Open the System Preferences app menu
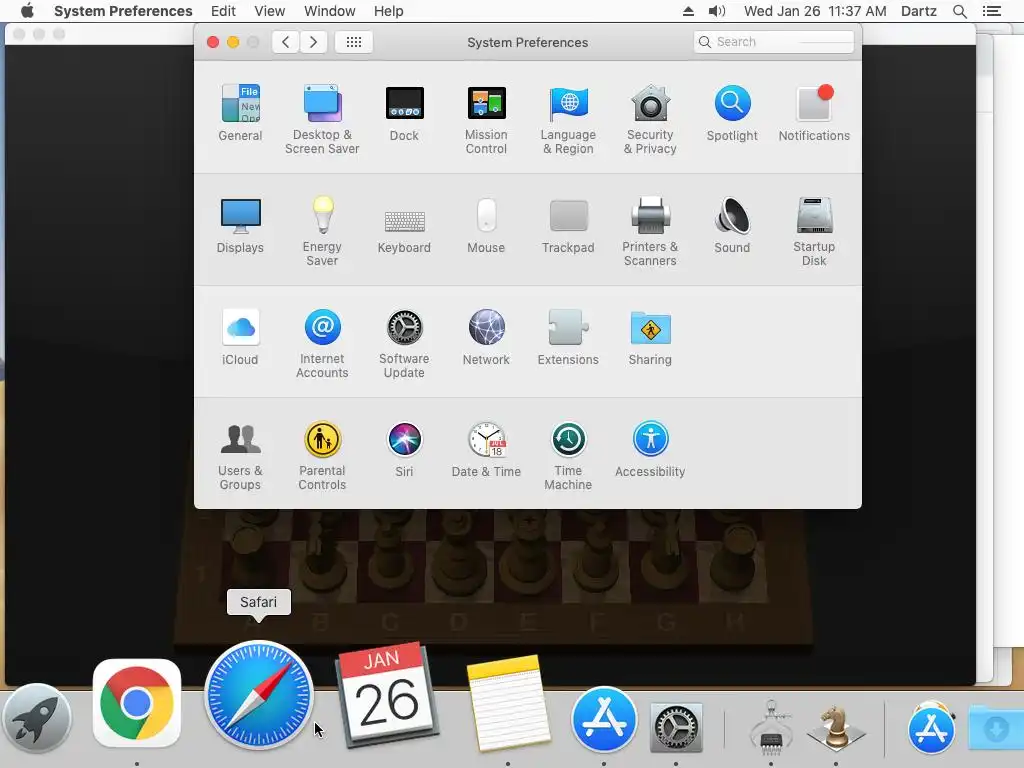 (x=123, y=11)
